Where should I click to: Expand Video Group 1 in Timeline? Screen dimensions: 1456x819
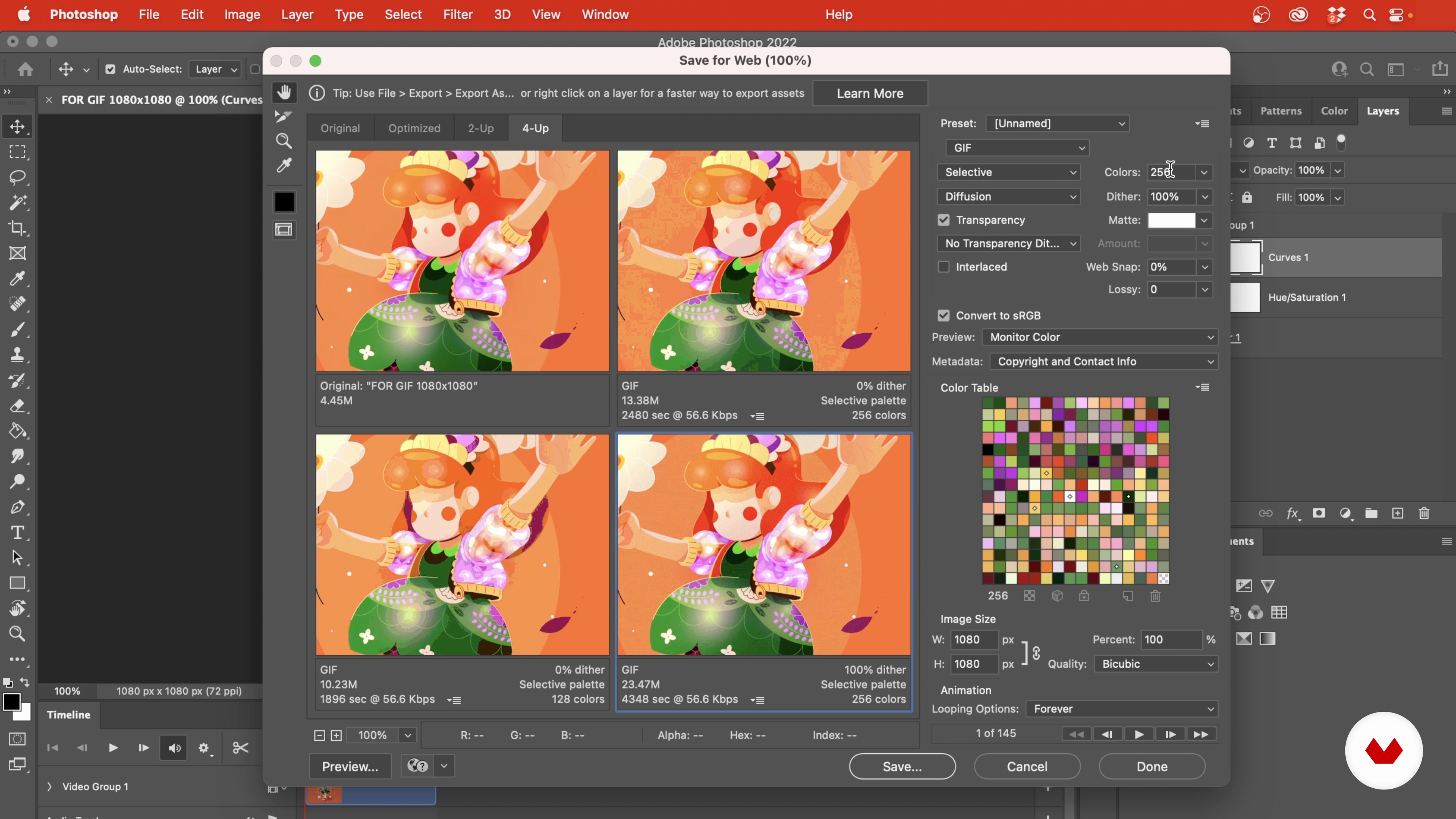point(49,786)
